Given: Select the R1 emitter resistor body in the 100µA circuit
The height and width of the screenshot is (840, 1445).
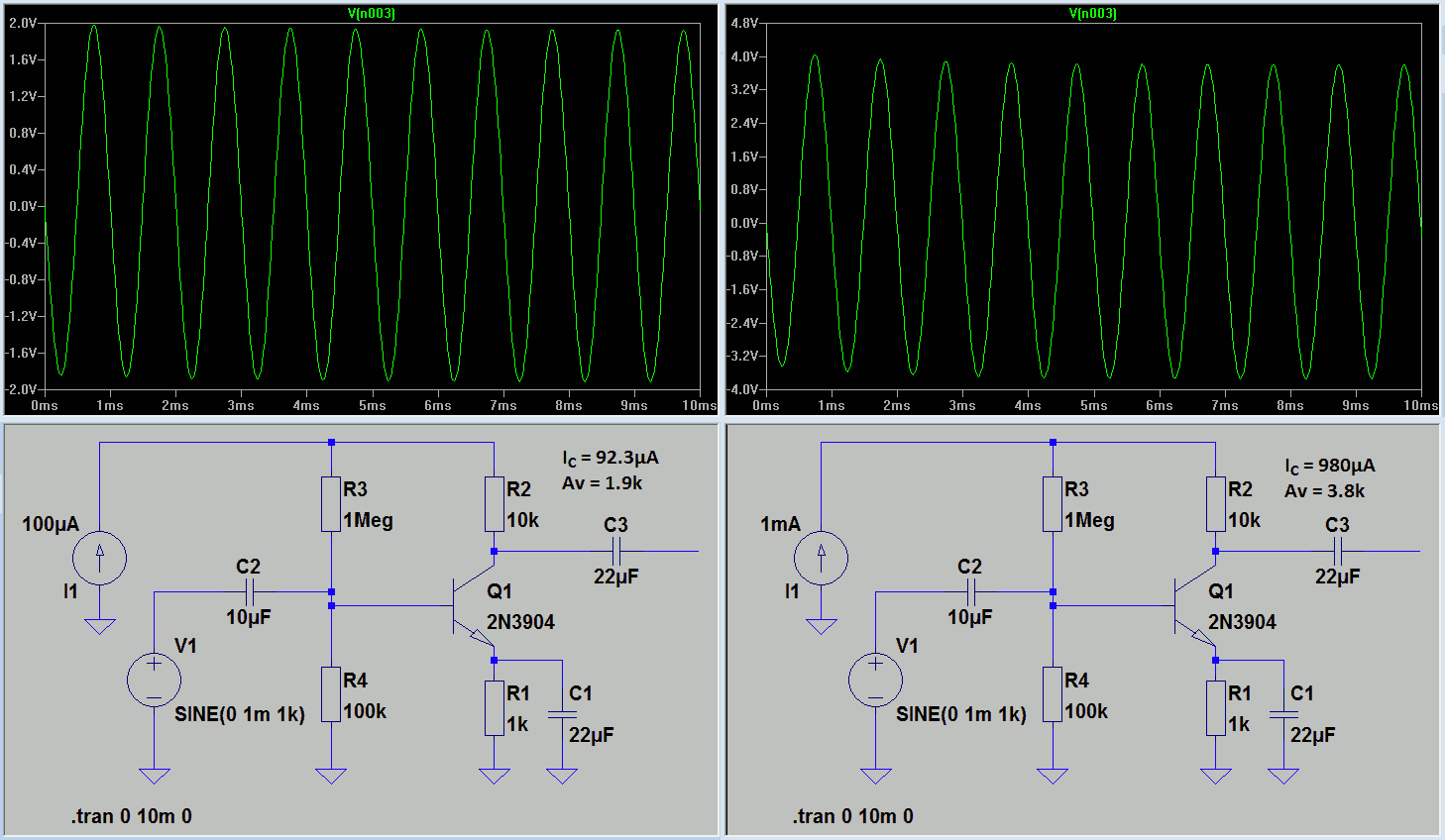Looking at the screenshot, I should point(495,707).
